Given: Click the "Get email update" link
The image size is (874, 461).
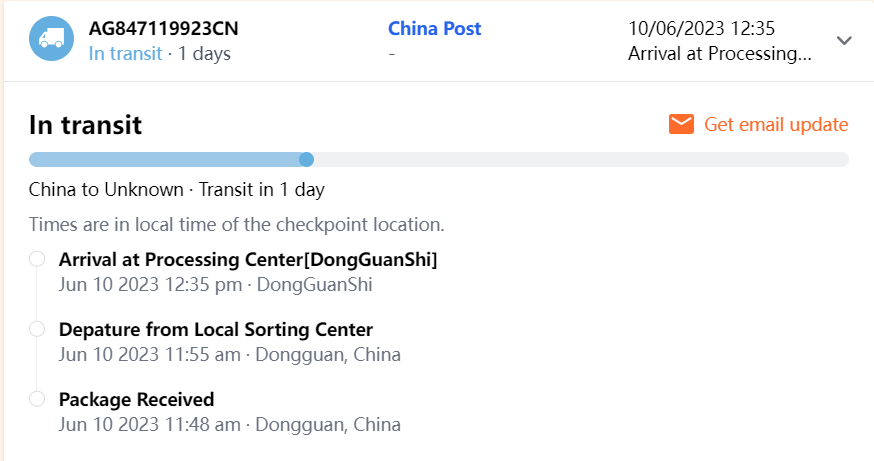Looking at the screenshot, I should tap(776, 124).
